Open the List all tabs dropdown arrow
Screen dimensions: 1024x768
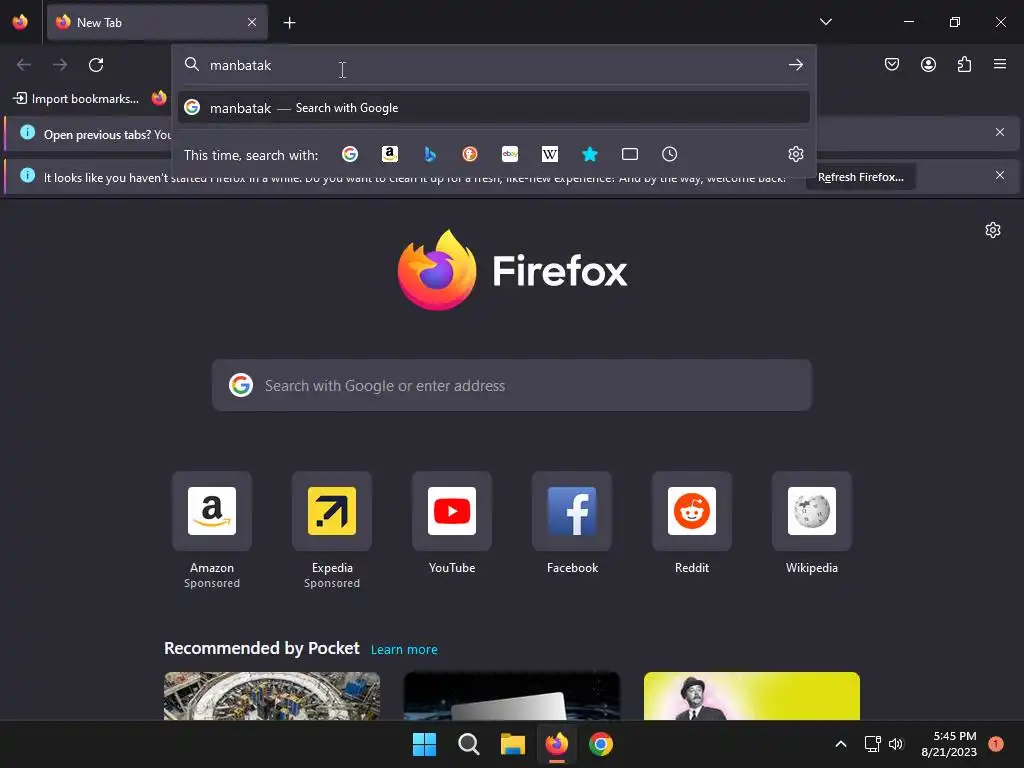coord(825,22)
